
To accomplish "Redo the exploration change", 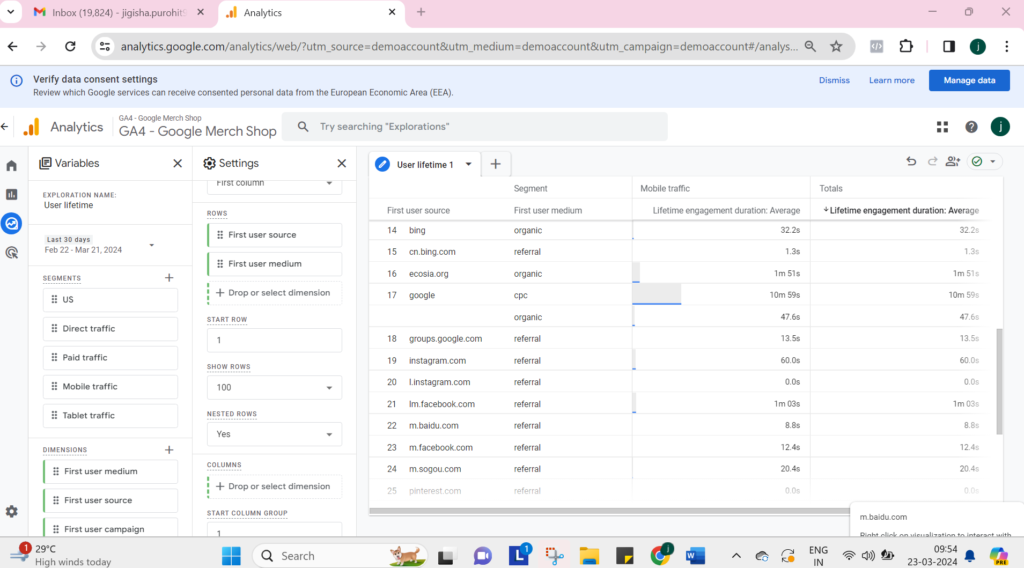I will coord(933,161).
